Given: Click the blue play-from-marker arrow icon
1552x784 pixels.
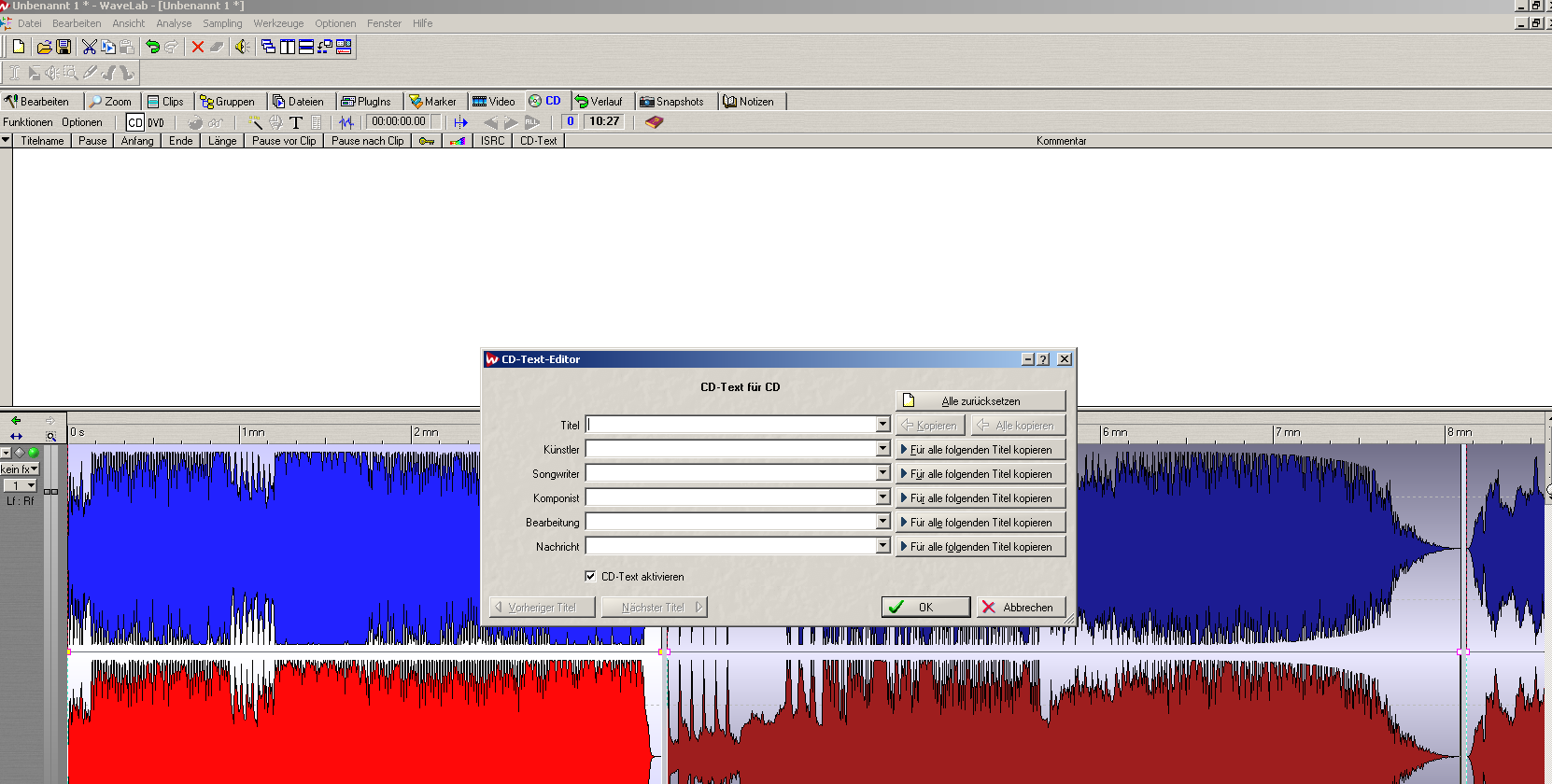Looking at the screenshot, I should tap(461, 122).
